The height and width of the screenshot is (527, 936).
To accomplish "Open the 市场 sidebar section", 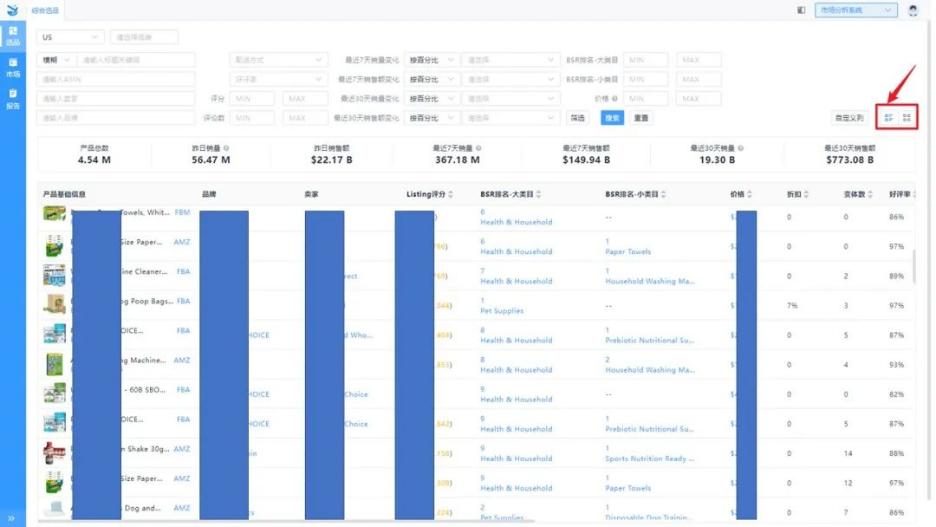I will point(13,68).
